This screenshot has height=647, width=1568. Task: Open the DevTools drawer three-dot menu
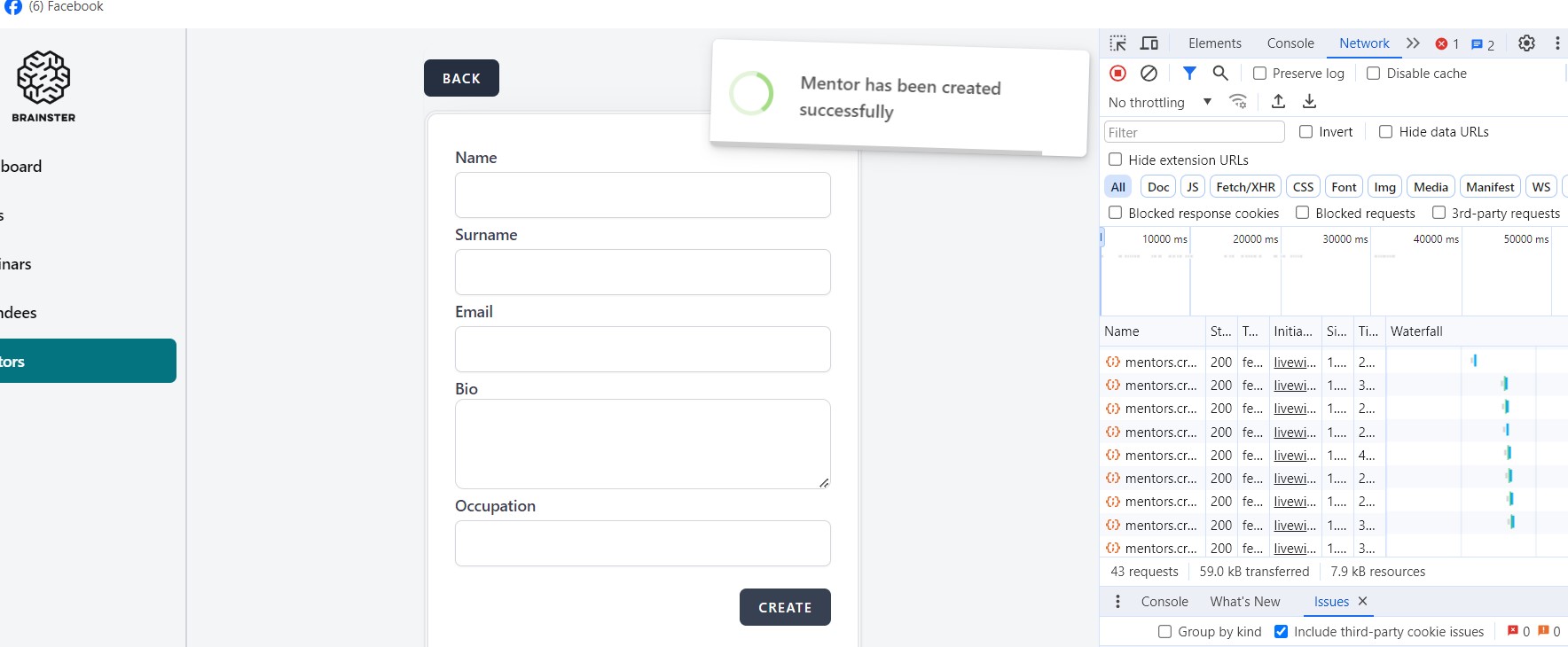1117,602
